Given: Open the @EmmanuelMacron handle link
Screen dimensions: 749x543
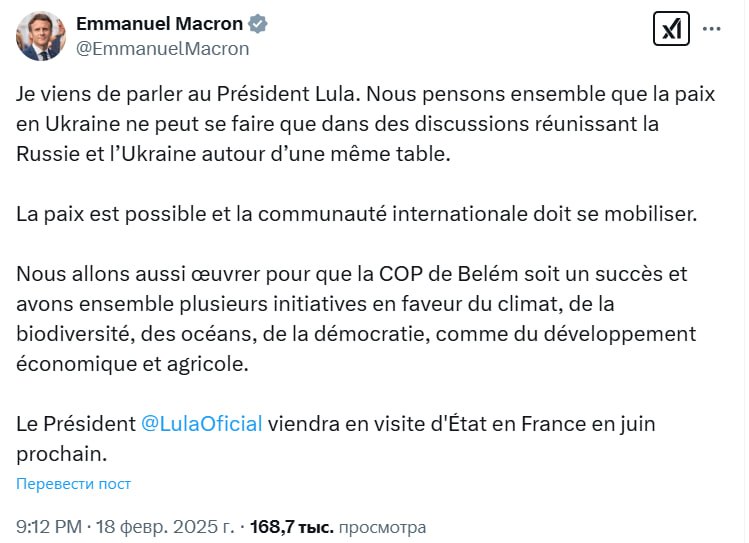Looking at the screenshot, I should pyautogui.click(x=163, y=48).
